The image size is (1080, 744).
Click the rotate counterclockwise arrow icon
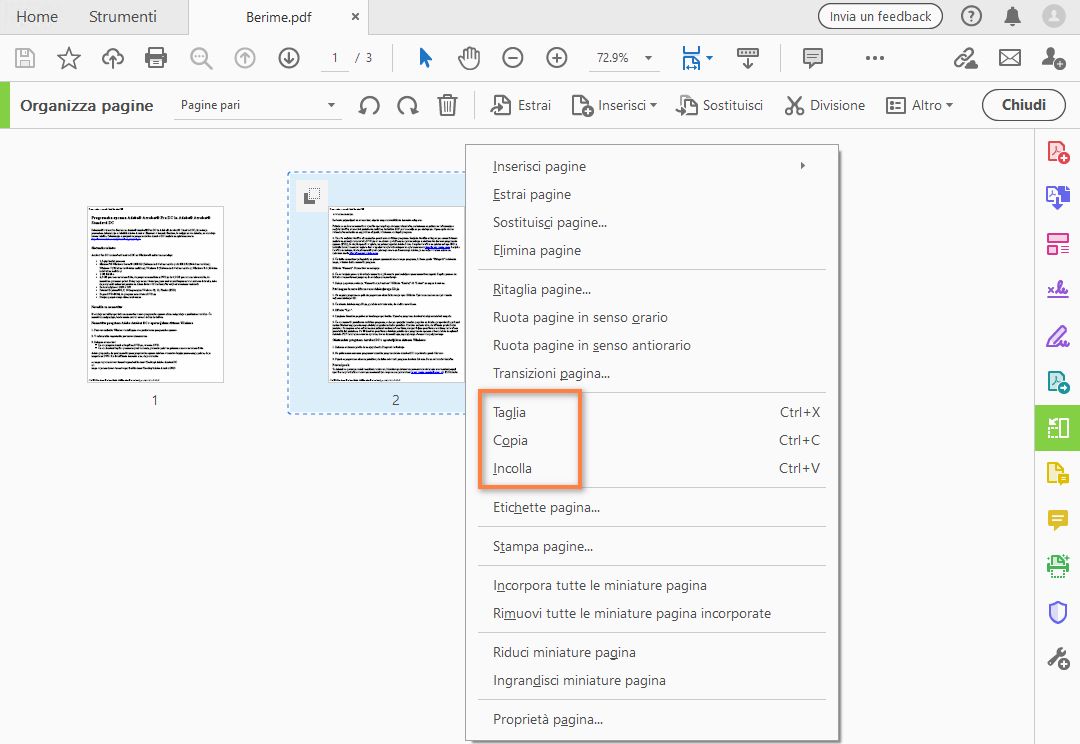[368, 104]
